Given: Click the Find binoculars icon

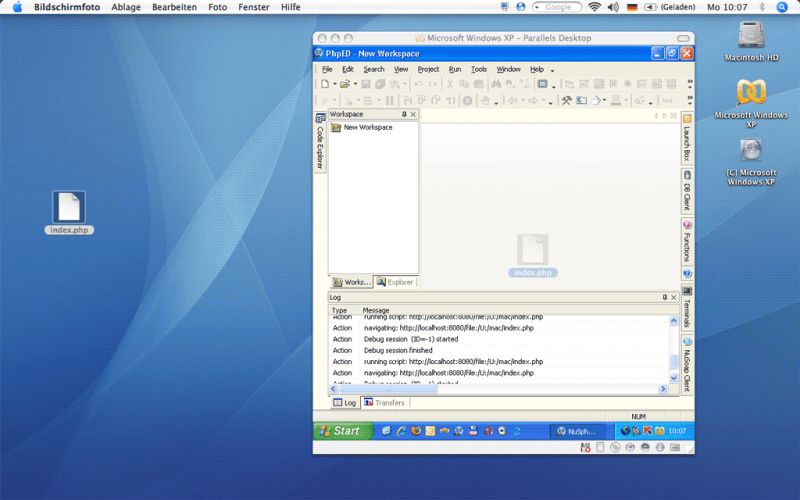Looking at the screenshot, I should coord(495,84).
